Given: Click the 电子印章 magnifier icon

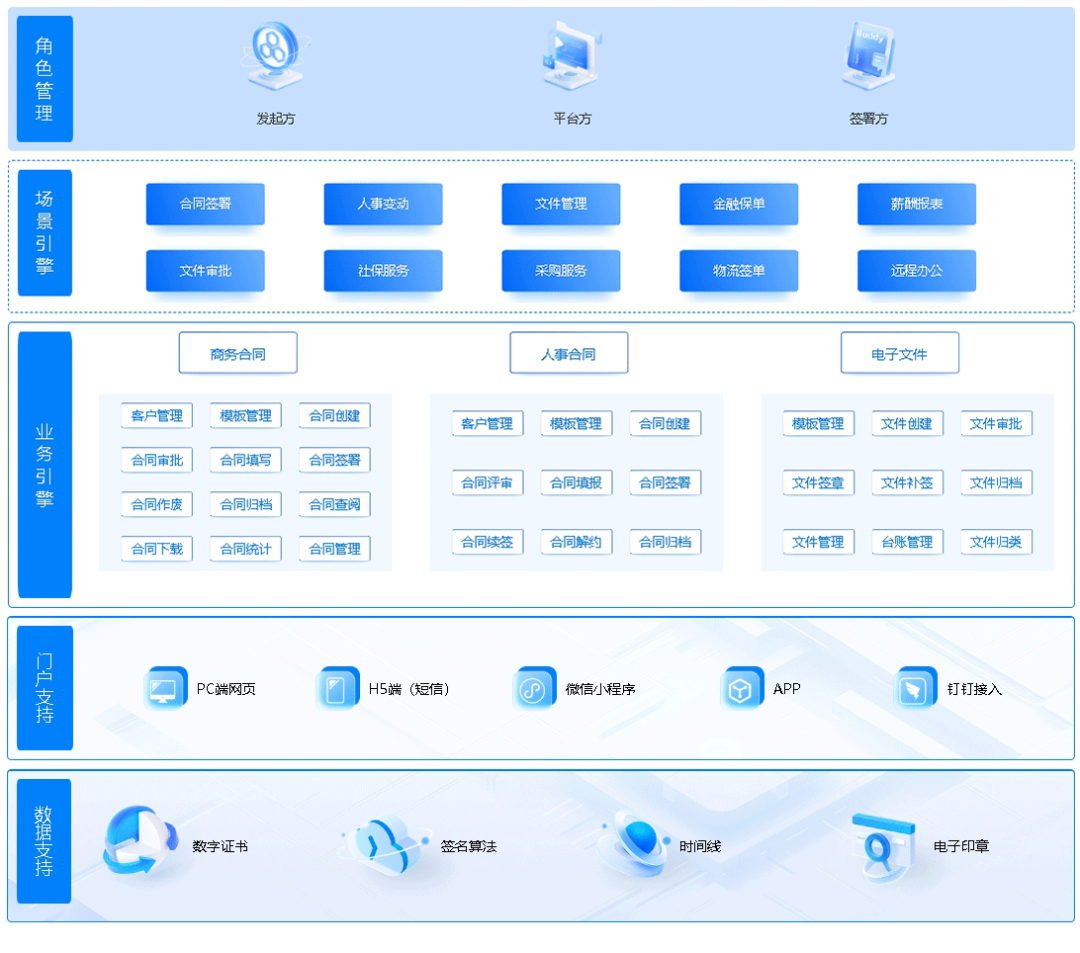Looking at the screenshot, I should point(883,847).
